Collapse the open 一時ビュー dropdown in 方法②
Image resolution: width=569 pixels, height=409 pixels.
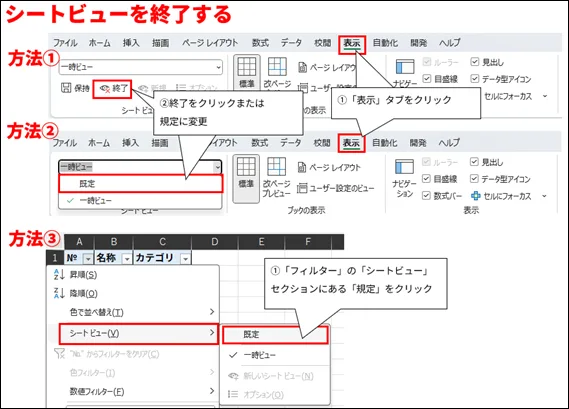[217, 167]
